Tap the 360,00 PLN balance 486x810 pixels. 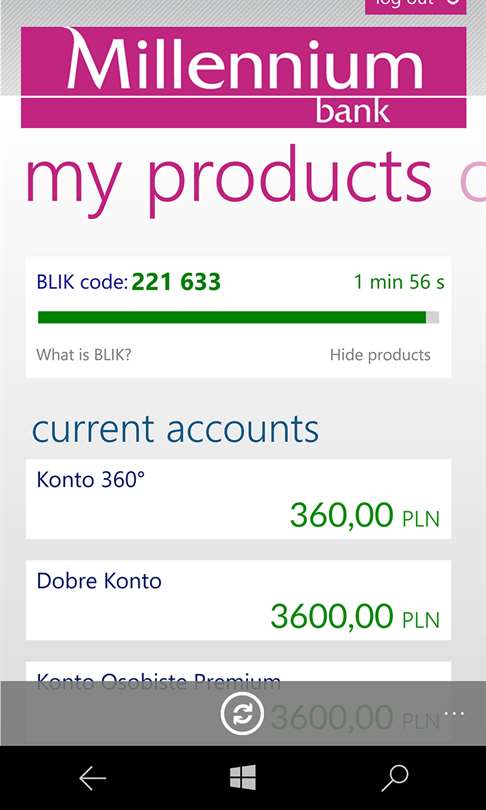(x=365, y=515)
